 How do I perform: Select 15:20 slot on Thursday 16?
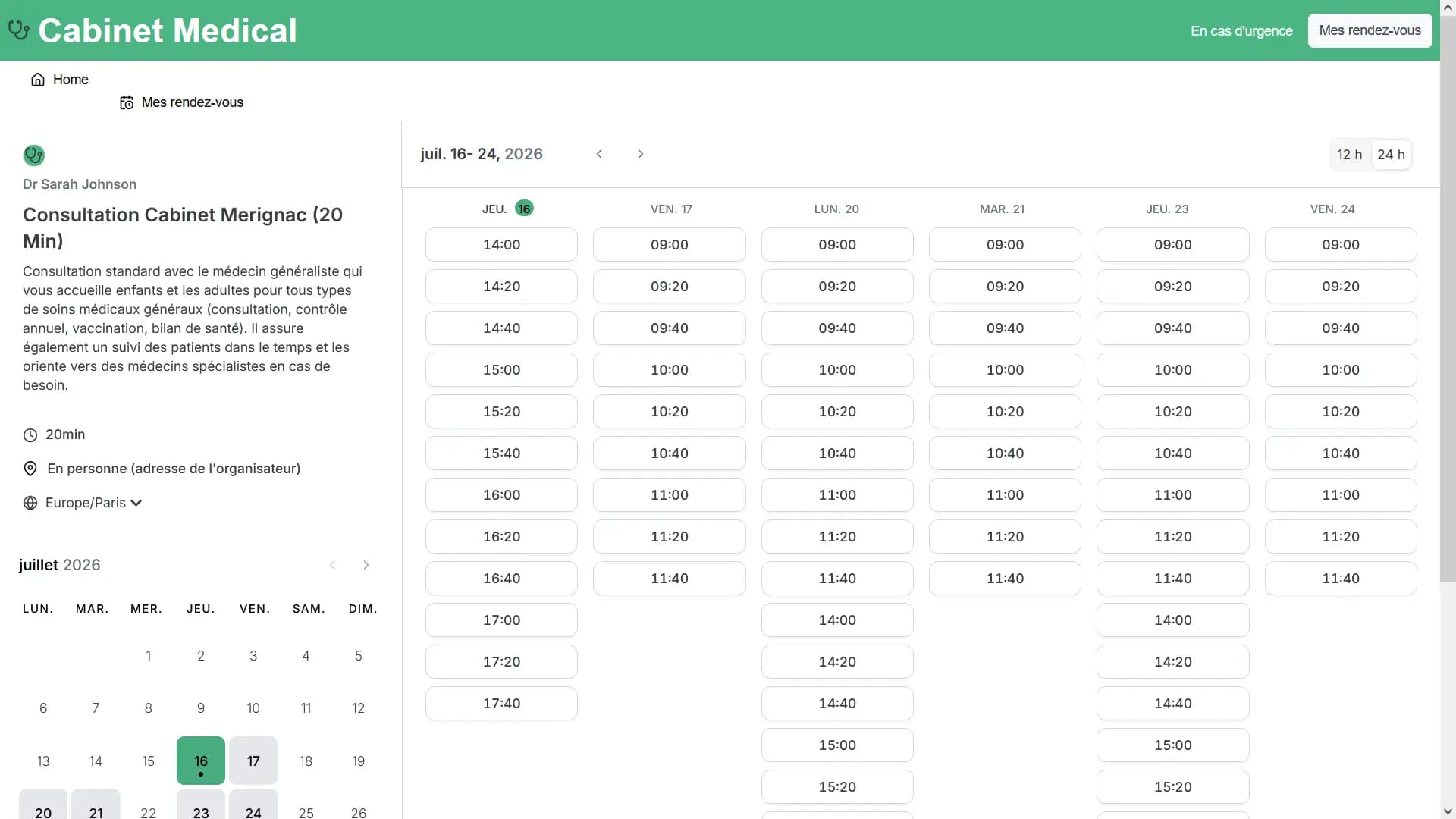coord(501,412)
